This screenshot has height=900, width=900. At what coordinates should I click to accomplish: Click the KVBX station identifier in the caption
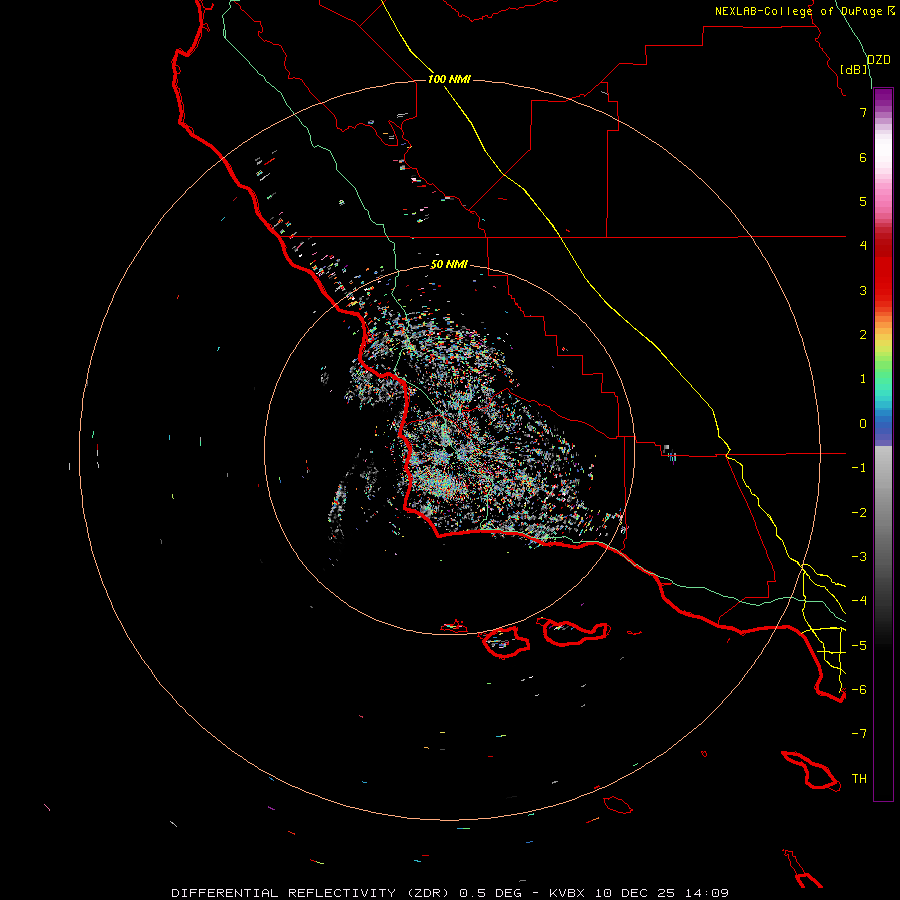567,893
